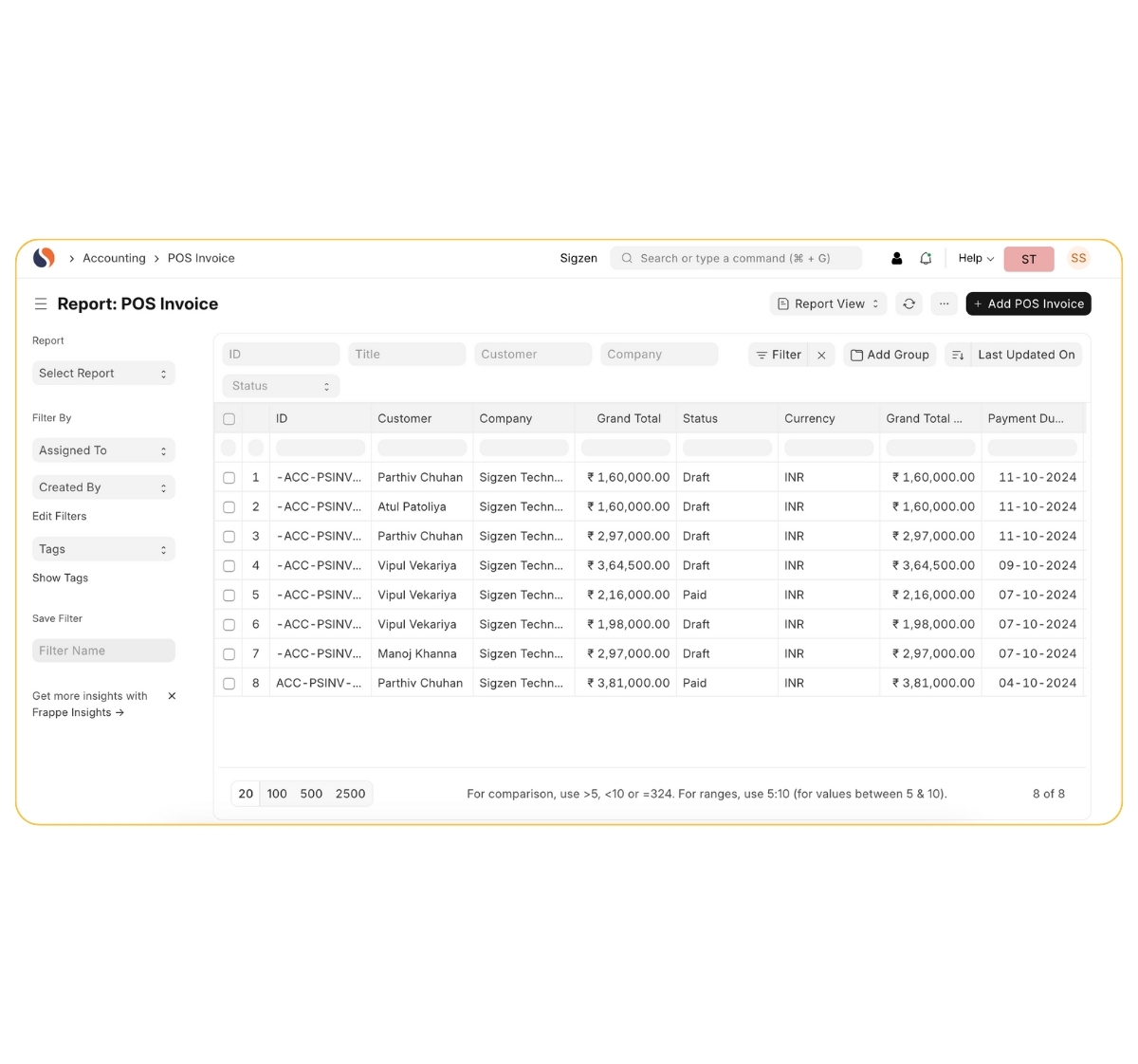Open the three-dot more options menu
Screen dimensions: 1138x1064
944,304
